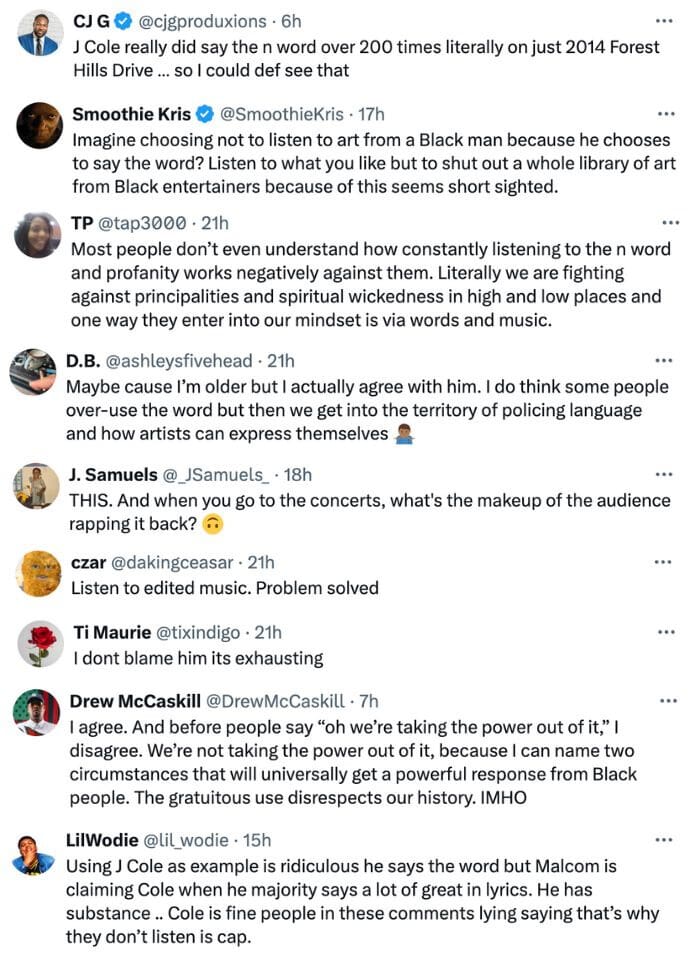Open three-dot menu on D.B.'s tweet
The width and height of the screenshot is (690, 965).
664,361
